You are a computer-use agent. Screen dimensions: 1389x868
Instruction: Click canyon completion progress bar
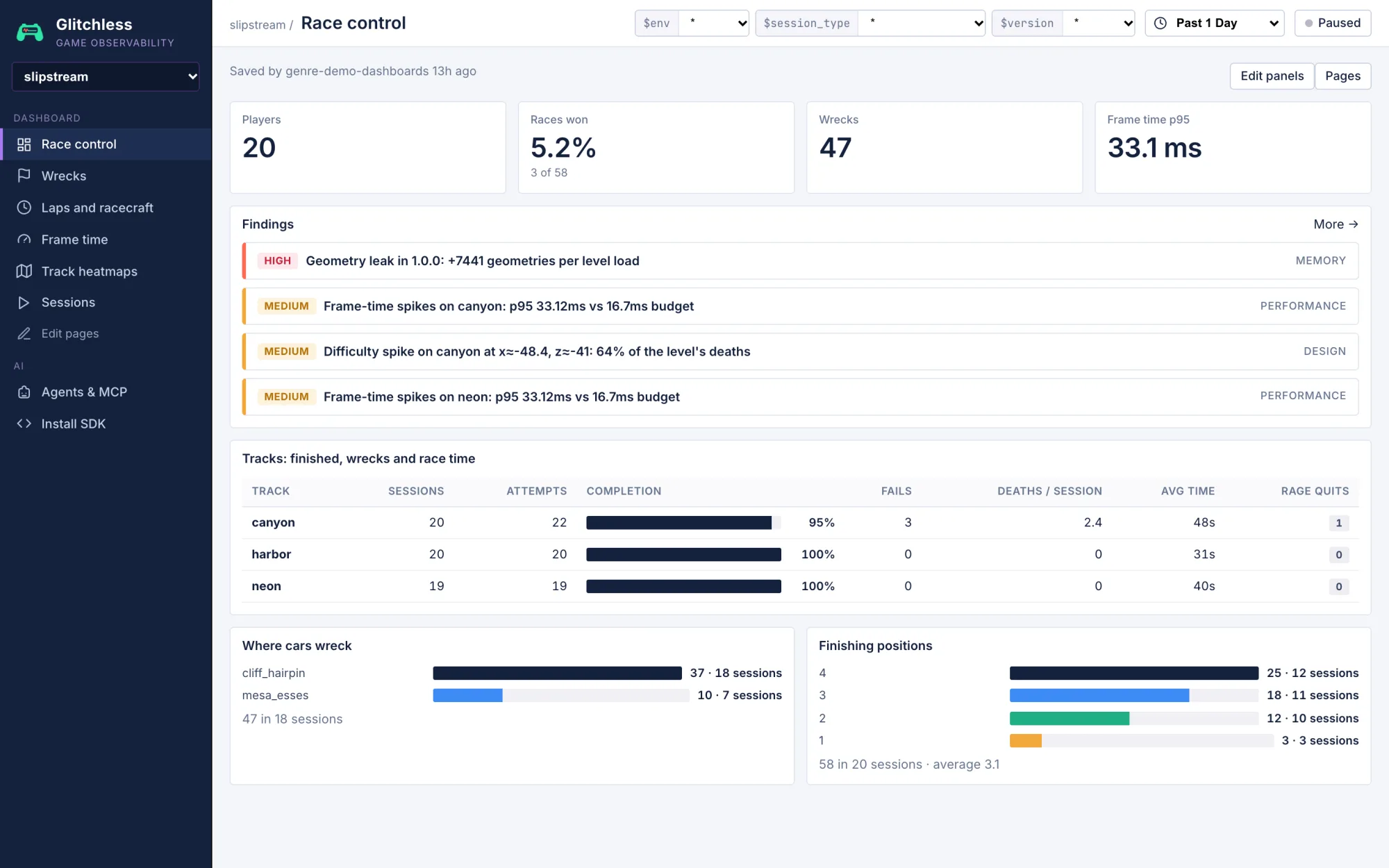pos(683,523)
